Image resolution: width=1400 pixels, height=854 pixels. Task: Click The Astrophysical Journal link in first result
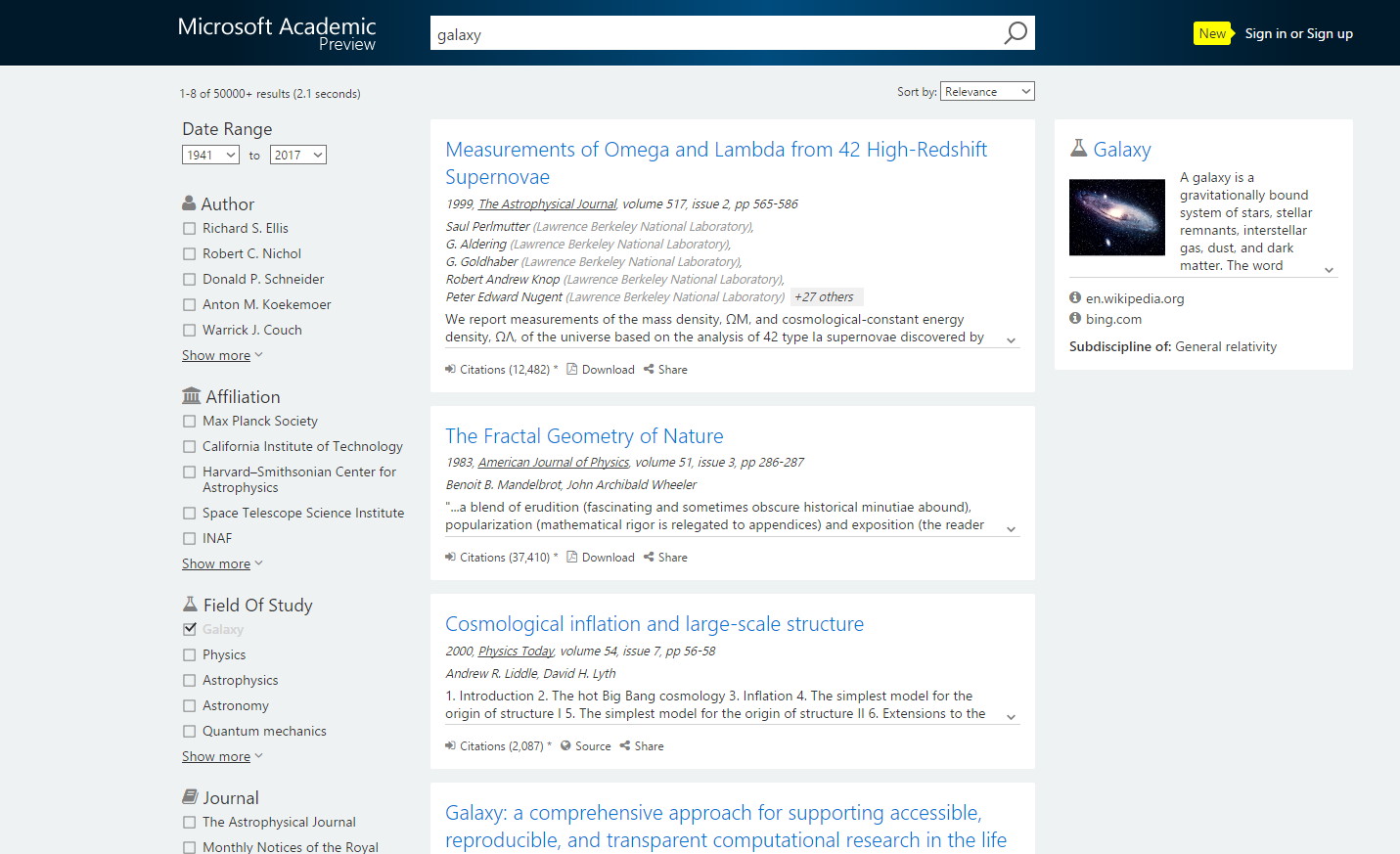[x=547, y=204]
